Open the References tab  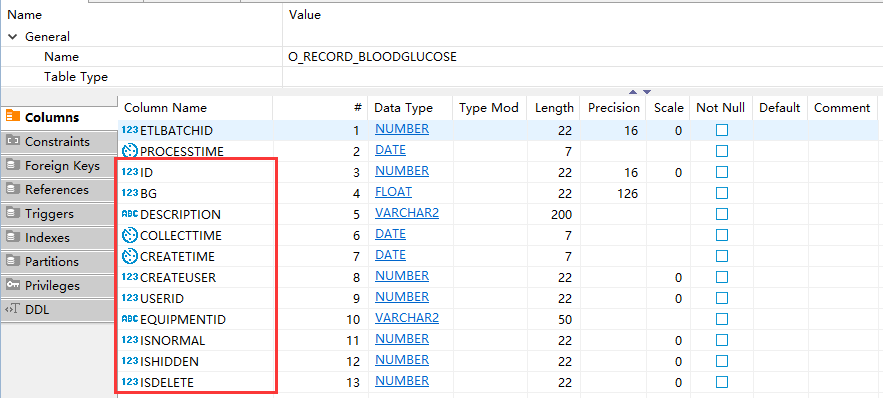58,190
